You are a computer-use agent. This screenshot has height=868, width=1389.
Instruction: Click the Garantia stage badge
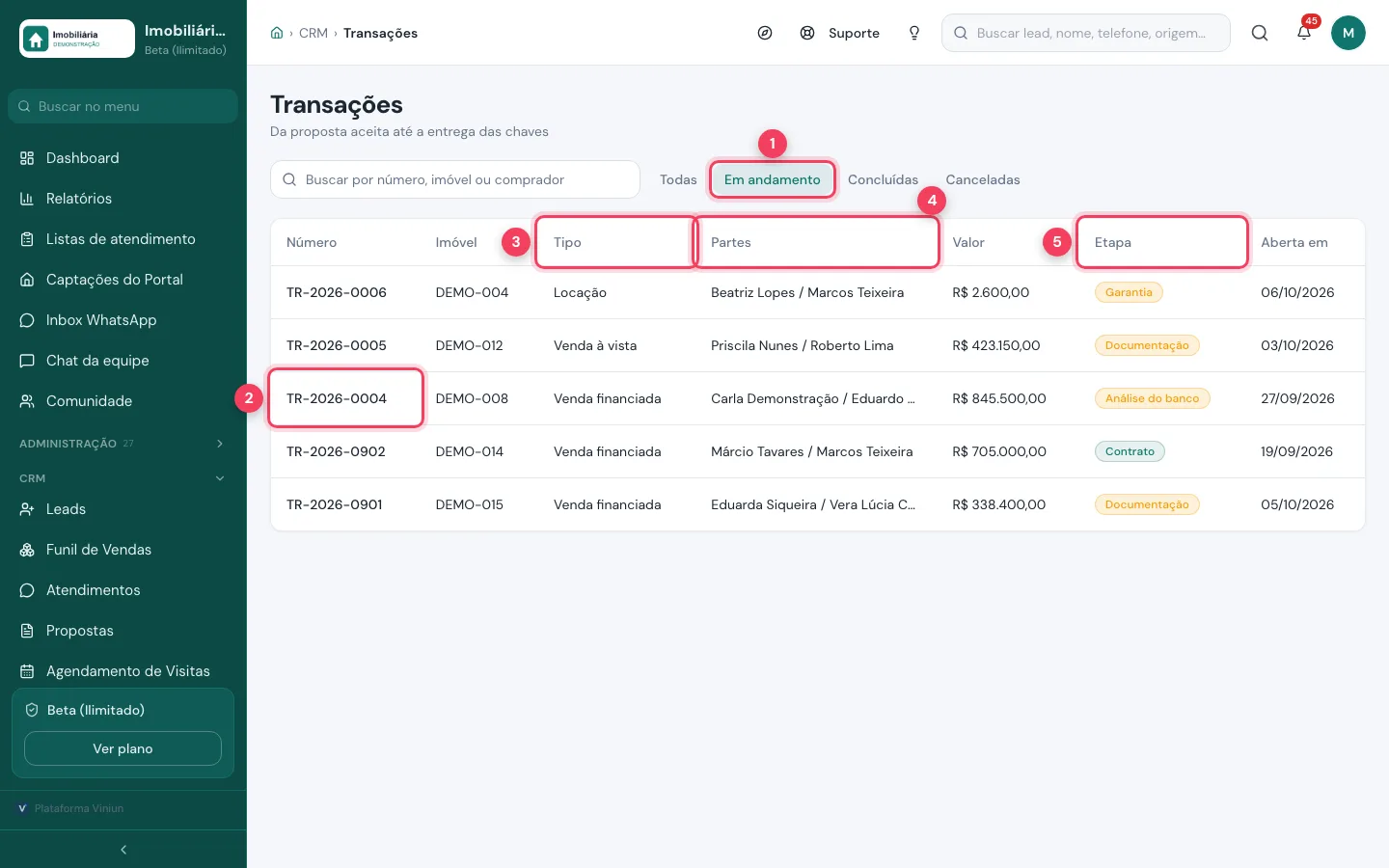(x=1129, y=292)
